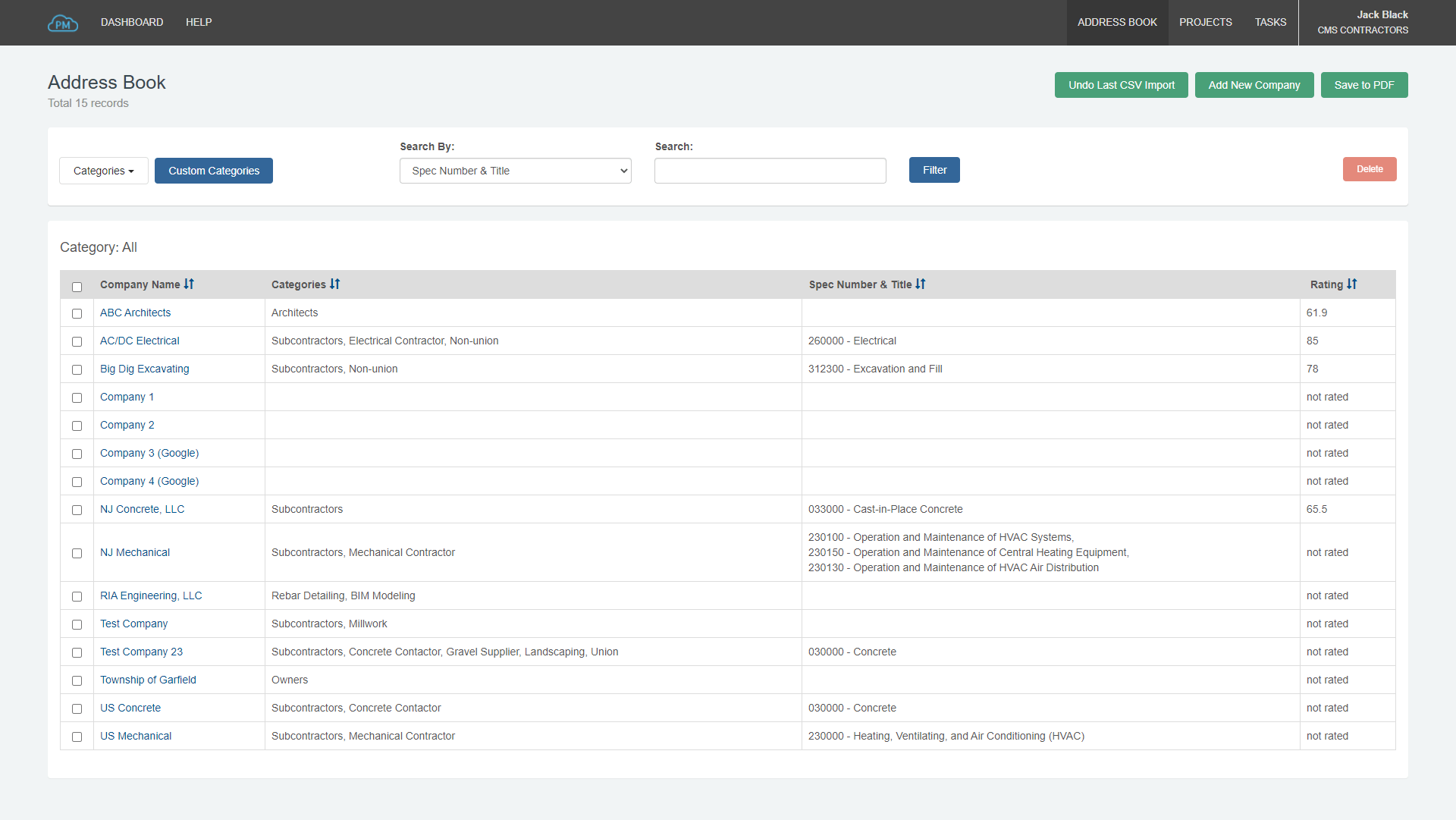1456x820 pixels.
Task: Apply the Filter button
Action: click(x=934, y=170)
